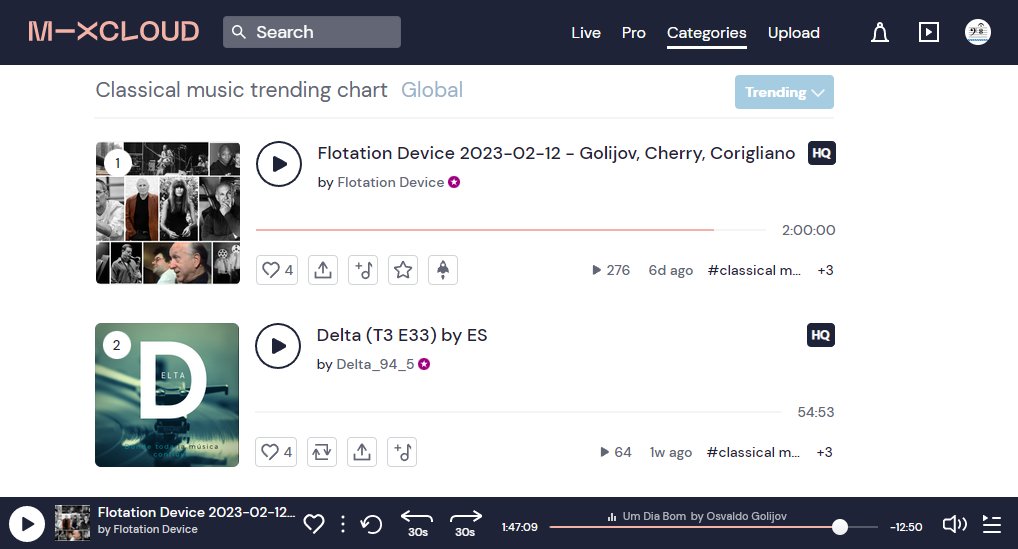The height and width of the screenshot is (549, 1018).
Task: Open the Categories tab
Action: tap(706, 32)
